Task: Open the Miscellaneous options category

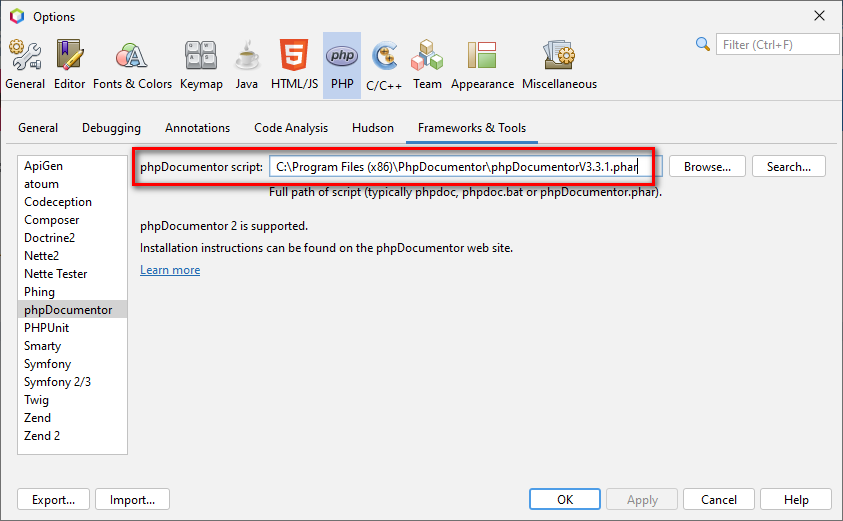Action: coord(559,65)
